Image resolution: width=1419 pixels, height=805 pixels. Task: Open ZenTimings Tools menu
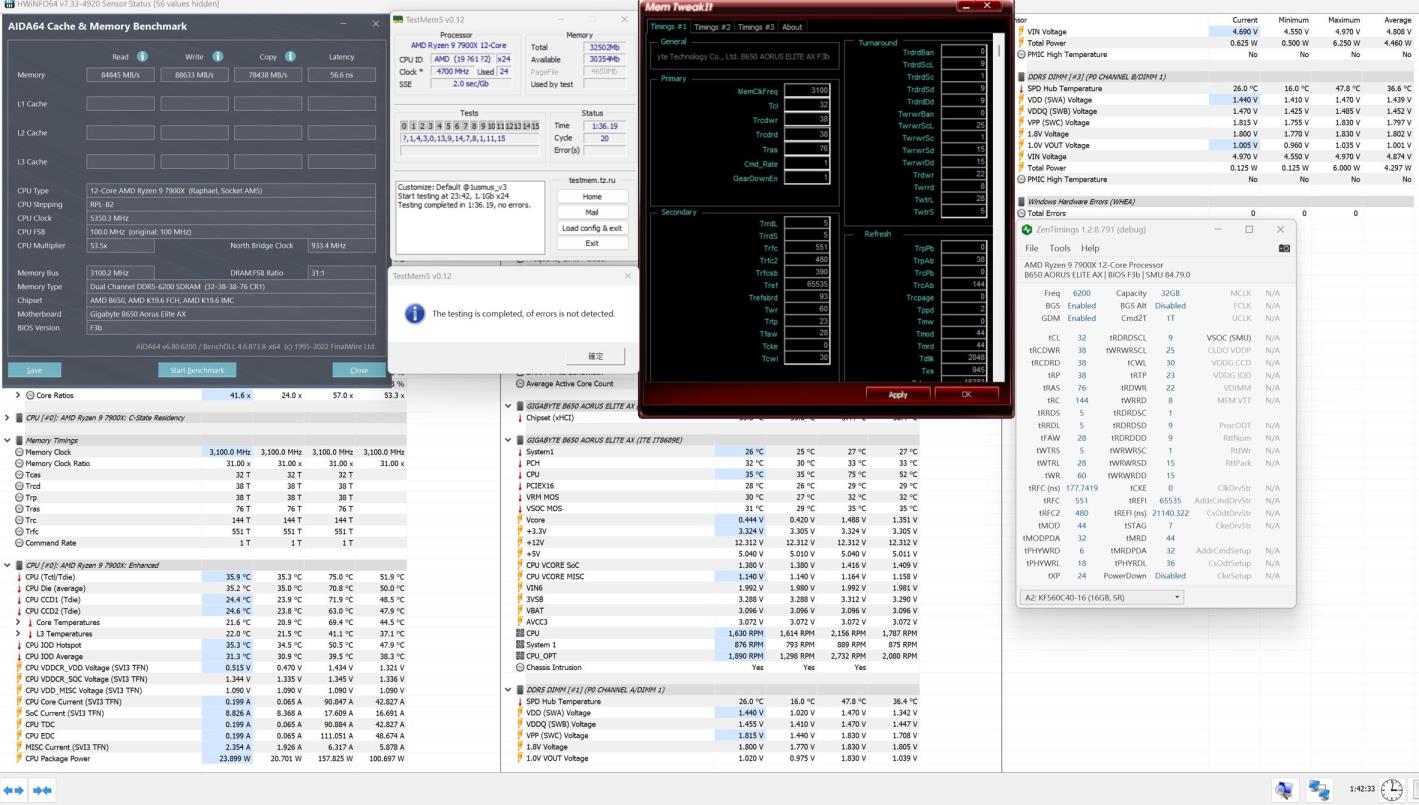pos(1060,248)
